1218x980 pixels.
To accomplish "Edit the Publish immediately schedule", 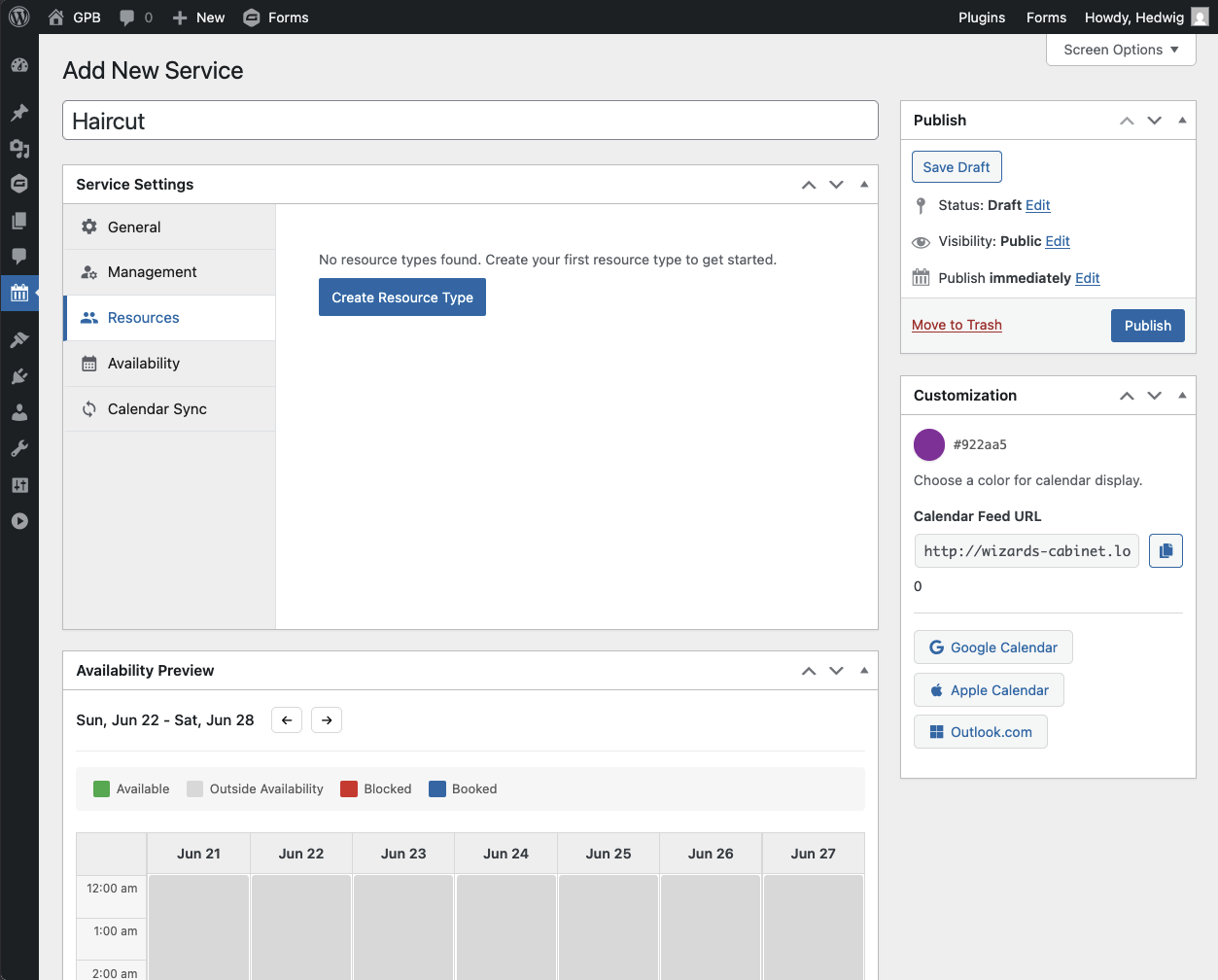I will pos(1088,278).
